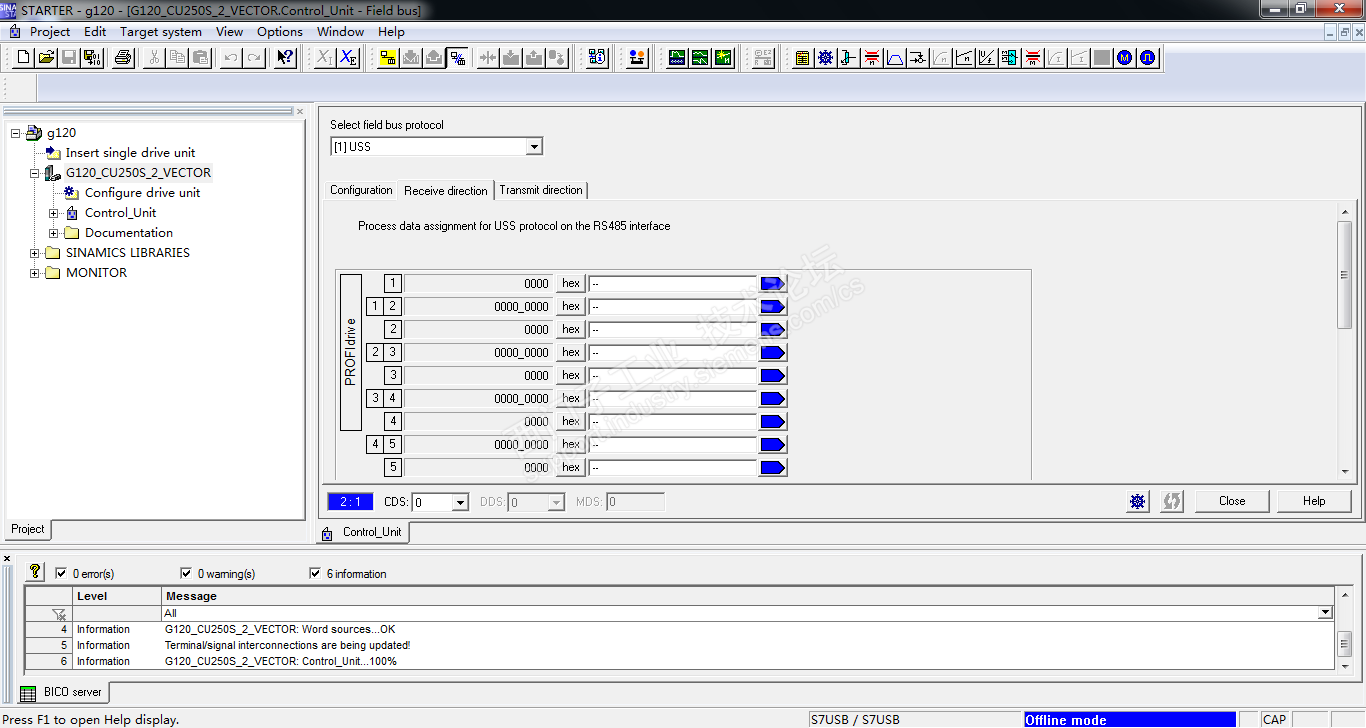Viewport: 1366px width, 728px height.
Task: Switch to the Transmit direction tab
Action: (x=541, y=190)
